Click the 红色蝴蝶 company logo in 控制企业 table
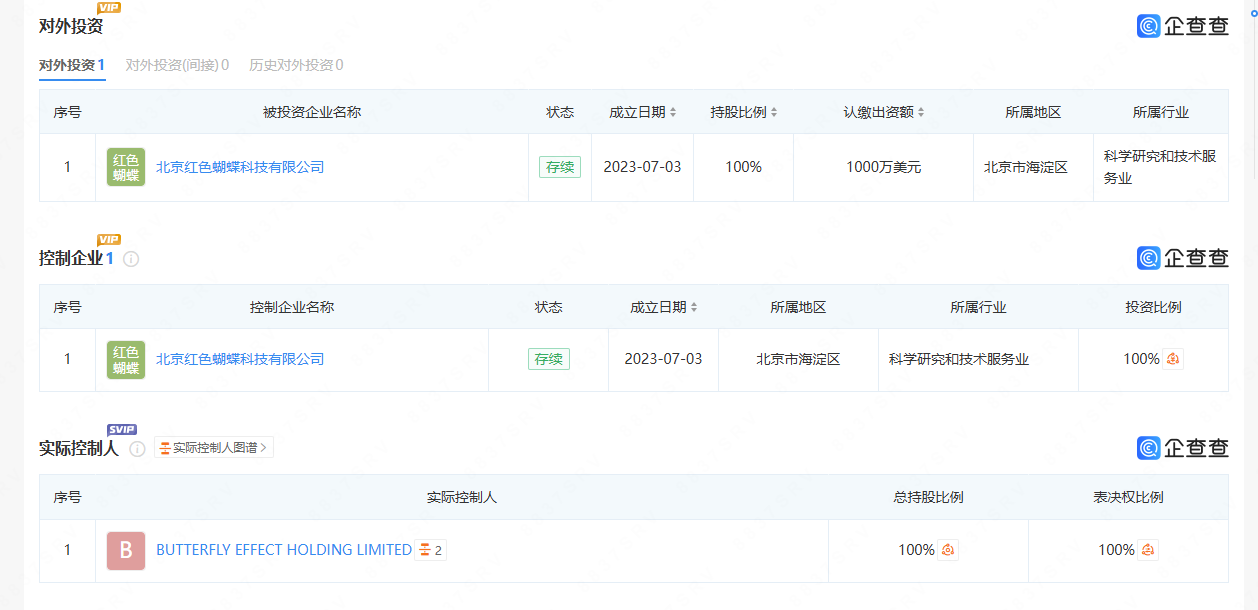The image size is (1258, 610). [x=126, y=360]
